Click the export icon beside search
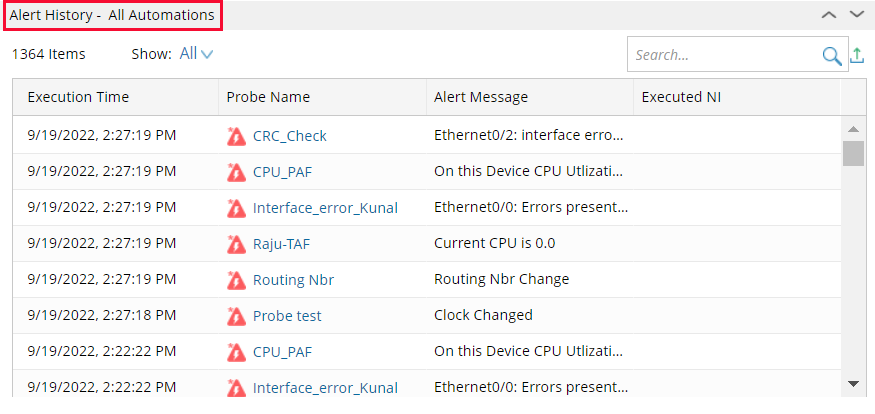This screenshot has width=875, height=414. click(x=857, y=56)
